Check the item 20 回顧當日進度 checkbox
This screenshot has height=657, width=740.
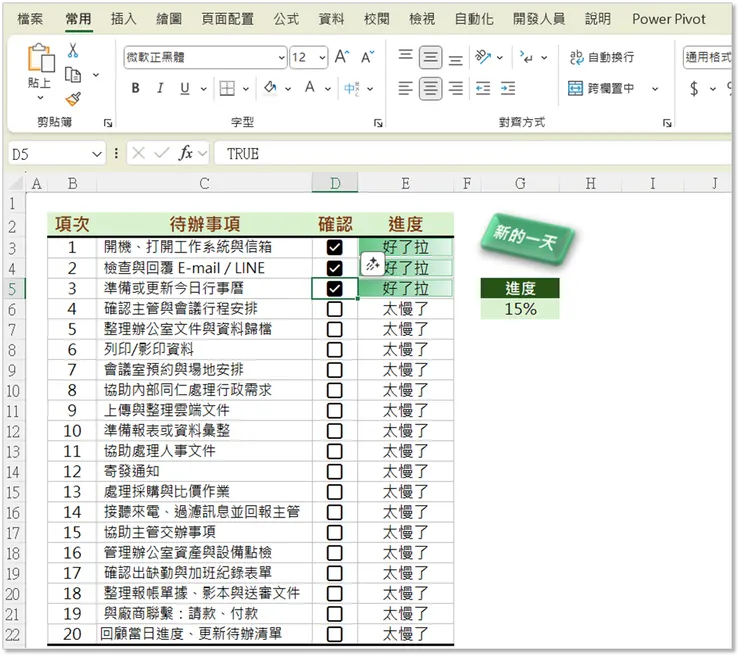pos(335,634)
